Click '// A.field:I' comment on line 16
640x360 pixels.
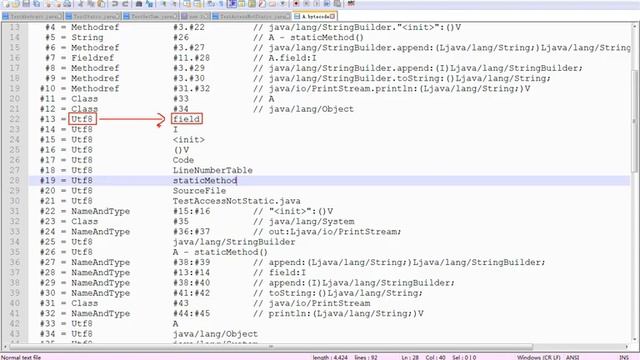point(285,58)
